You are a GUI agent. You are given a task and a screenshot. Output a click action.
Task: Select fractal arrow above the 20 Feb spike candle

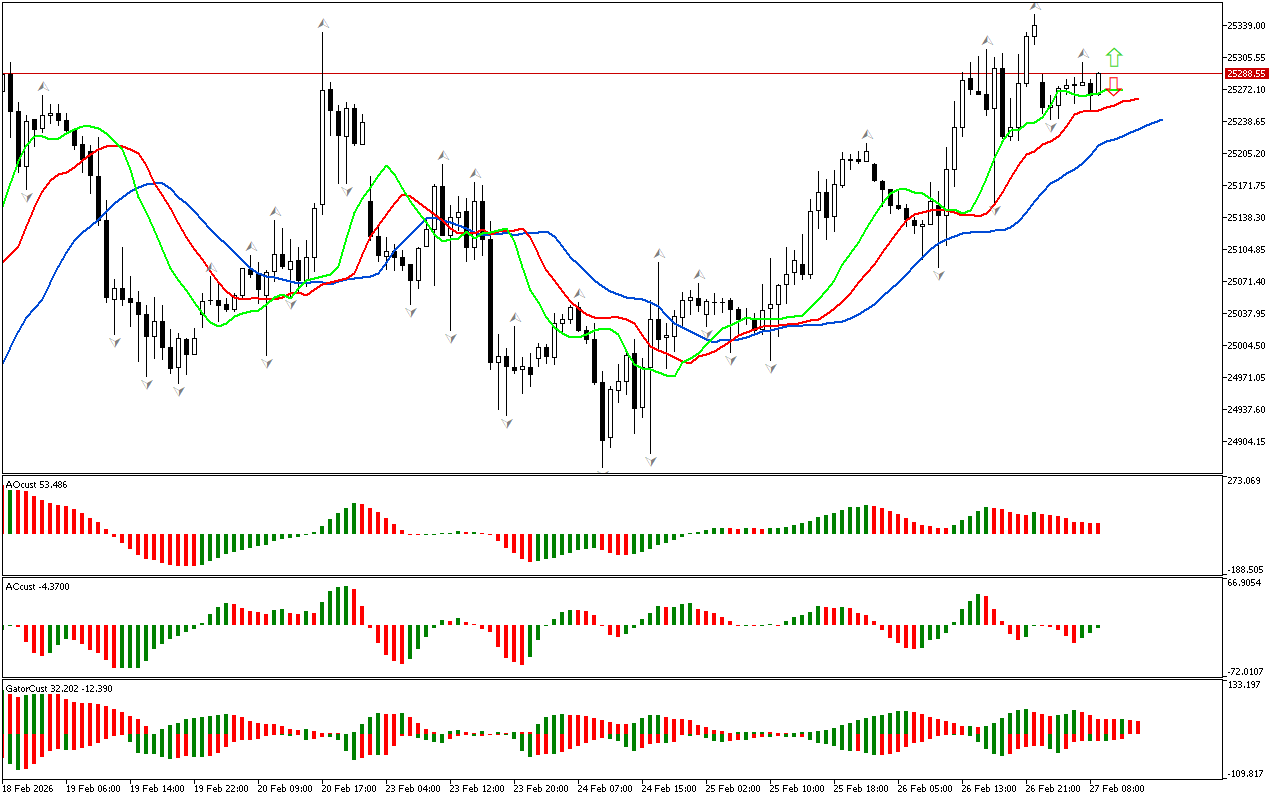point(323,22)
